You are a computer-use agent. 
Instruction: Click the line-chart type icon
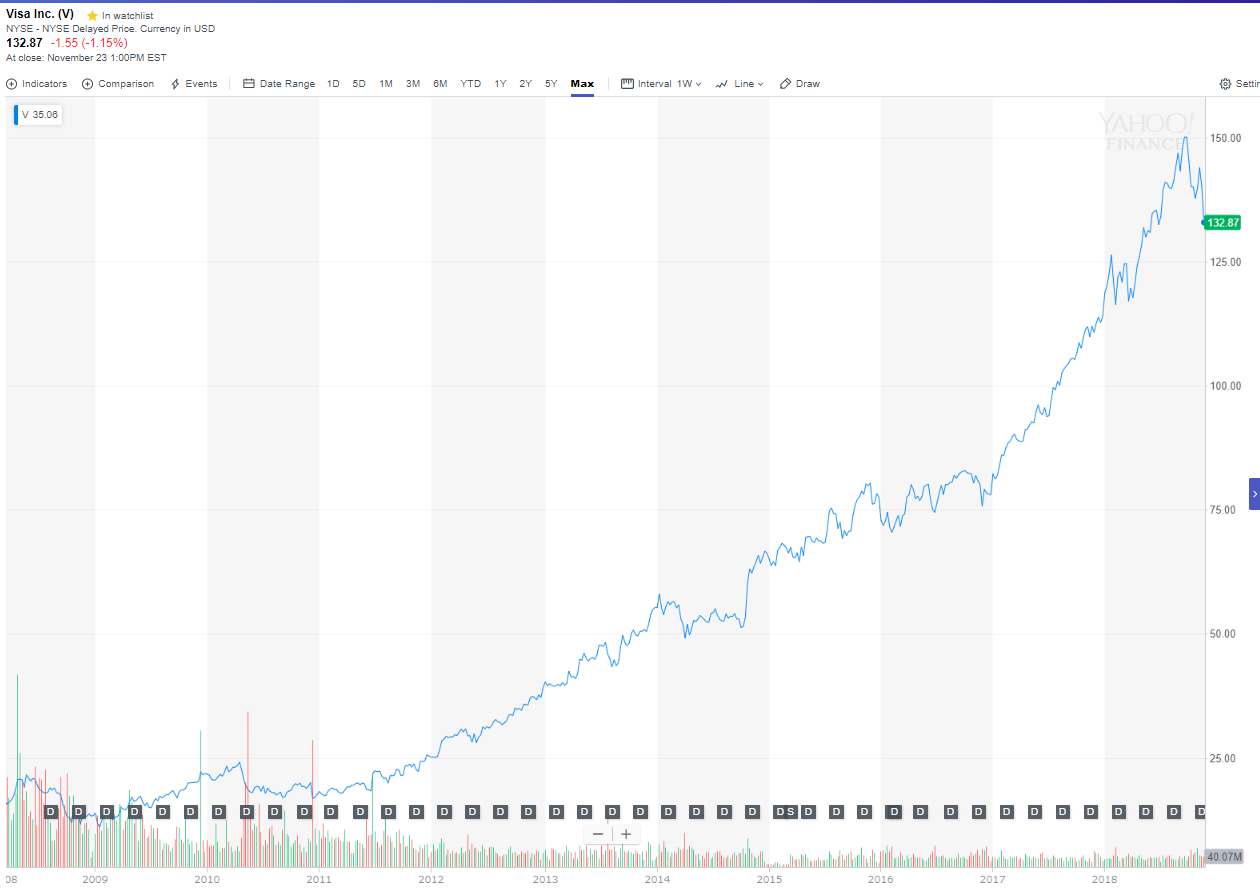[x=722, y=84]
